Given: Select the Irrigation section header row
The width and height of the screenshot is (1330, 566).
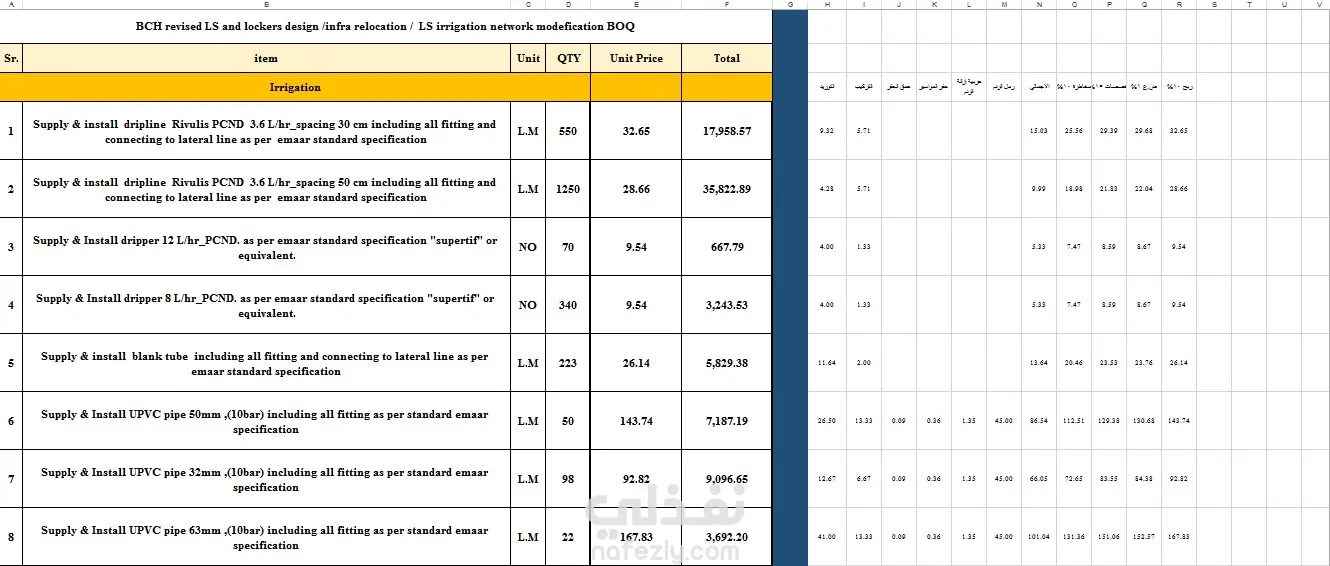Looking at the screenshot, I should coord(386,87).
